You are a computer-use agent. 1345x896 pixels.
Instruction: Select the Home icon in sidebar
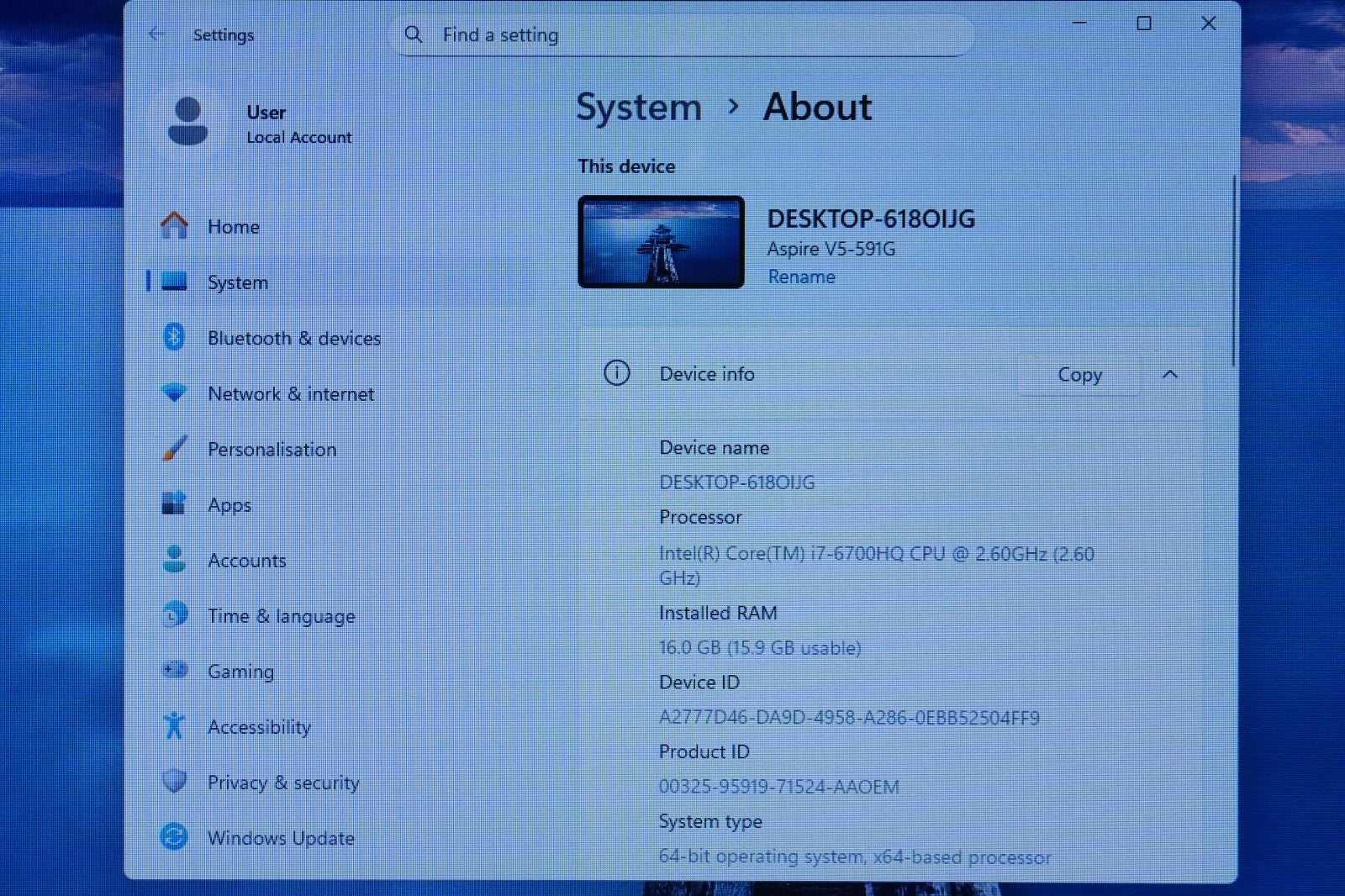point(174,224)
